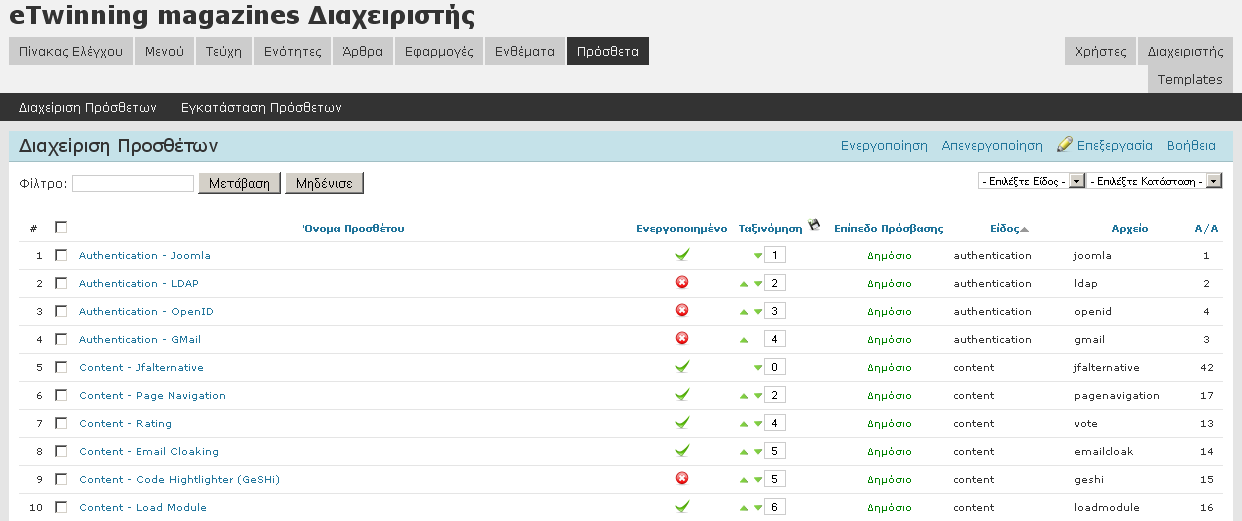This screenshot has height=521, width=1242.
Task: Check the box for Authentication - GMail
Action: coord(61,339)
